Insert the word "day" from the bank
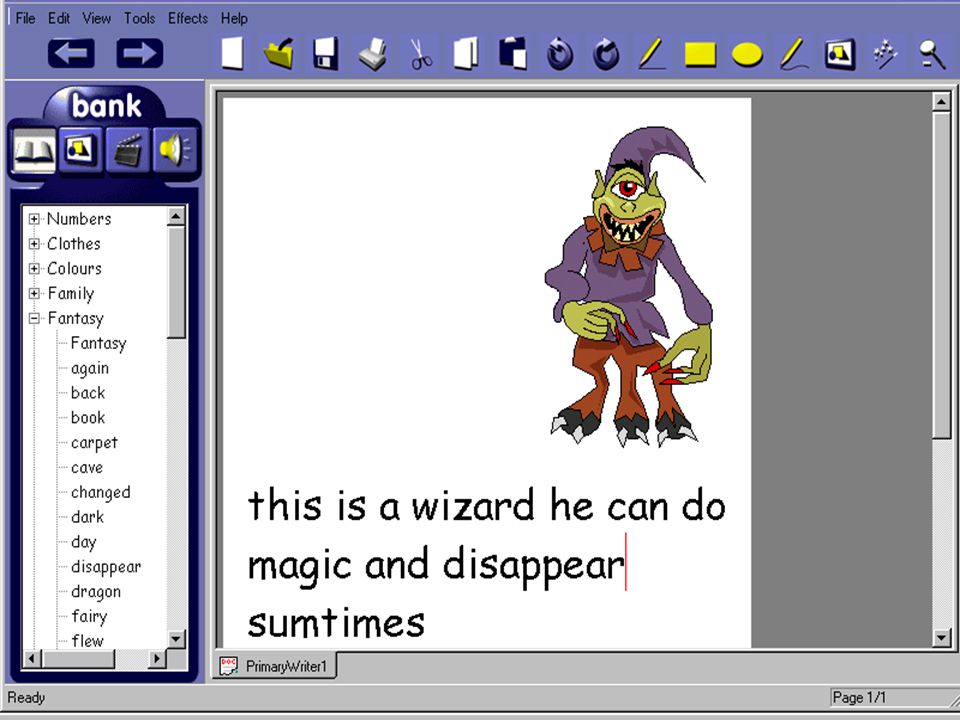 pos(83,542)
